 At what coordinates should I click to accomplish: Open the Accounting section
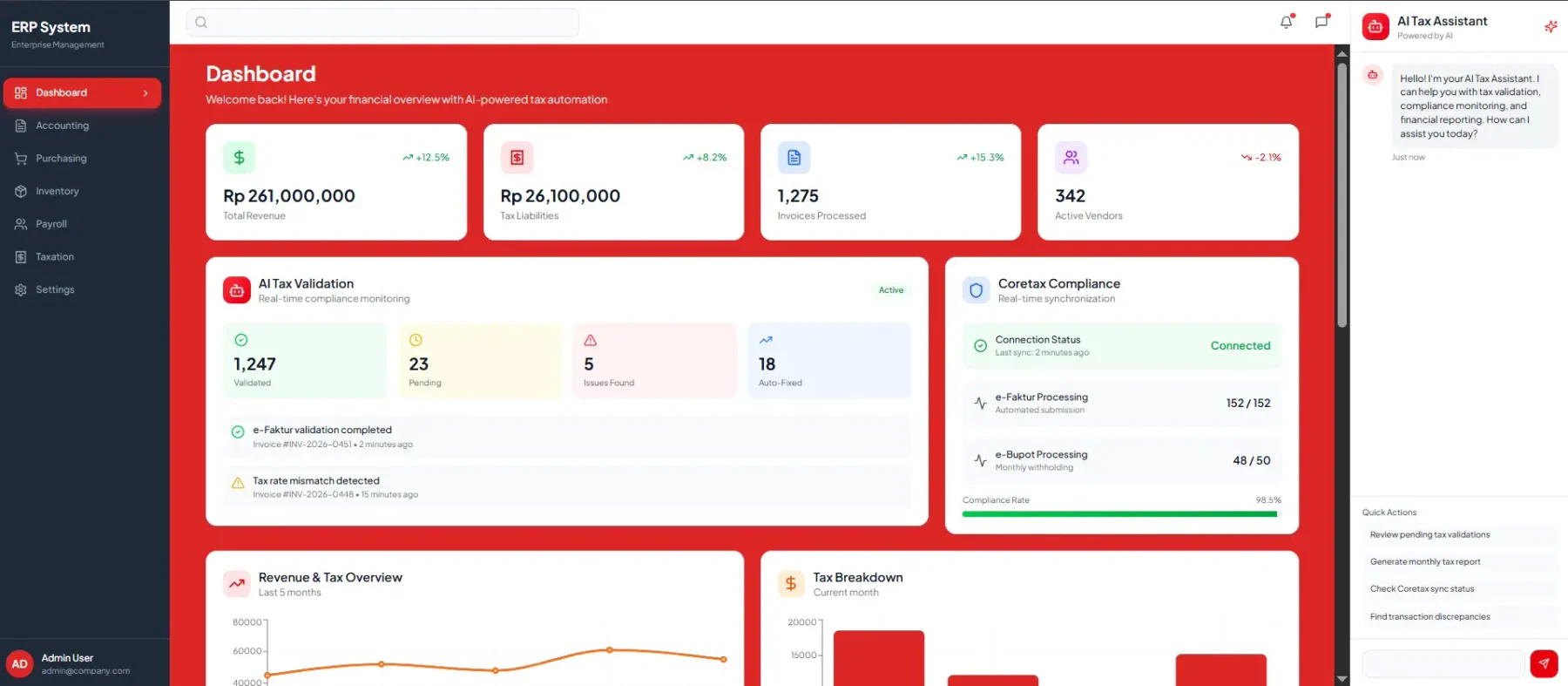83,126
